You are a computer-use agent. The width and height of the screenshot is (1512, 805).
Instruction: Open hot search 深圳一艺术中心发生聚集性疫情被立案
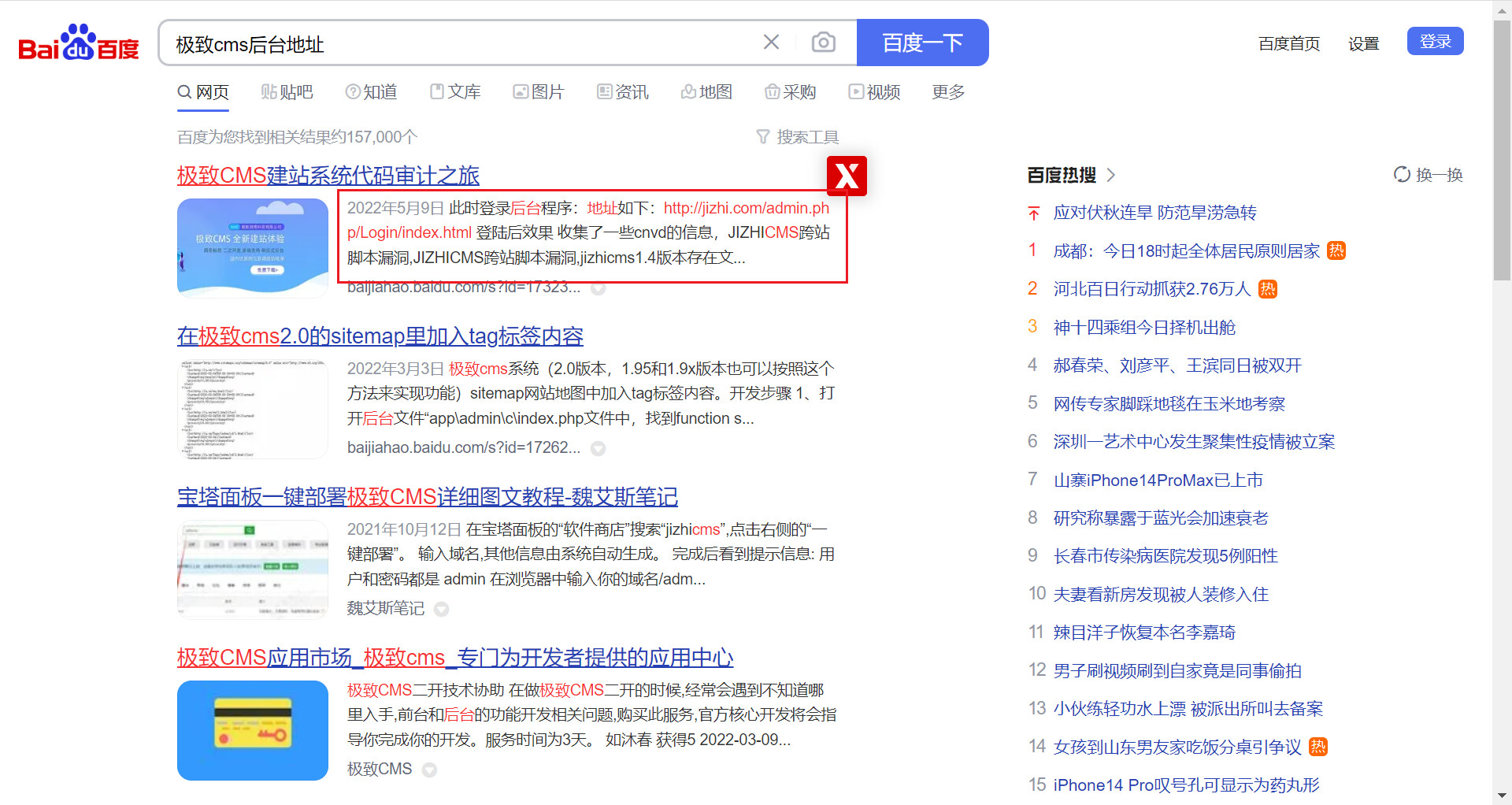pos(1195,442)
